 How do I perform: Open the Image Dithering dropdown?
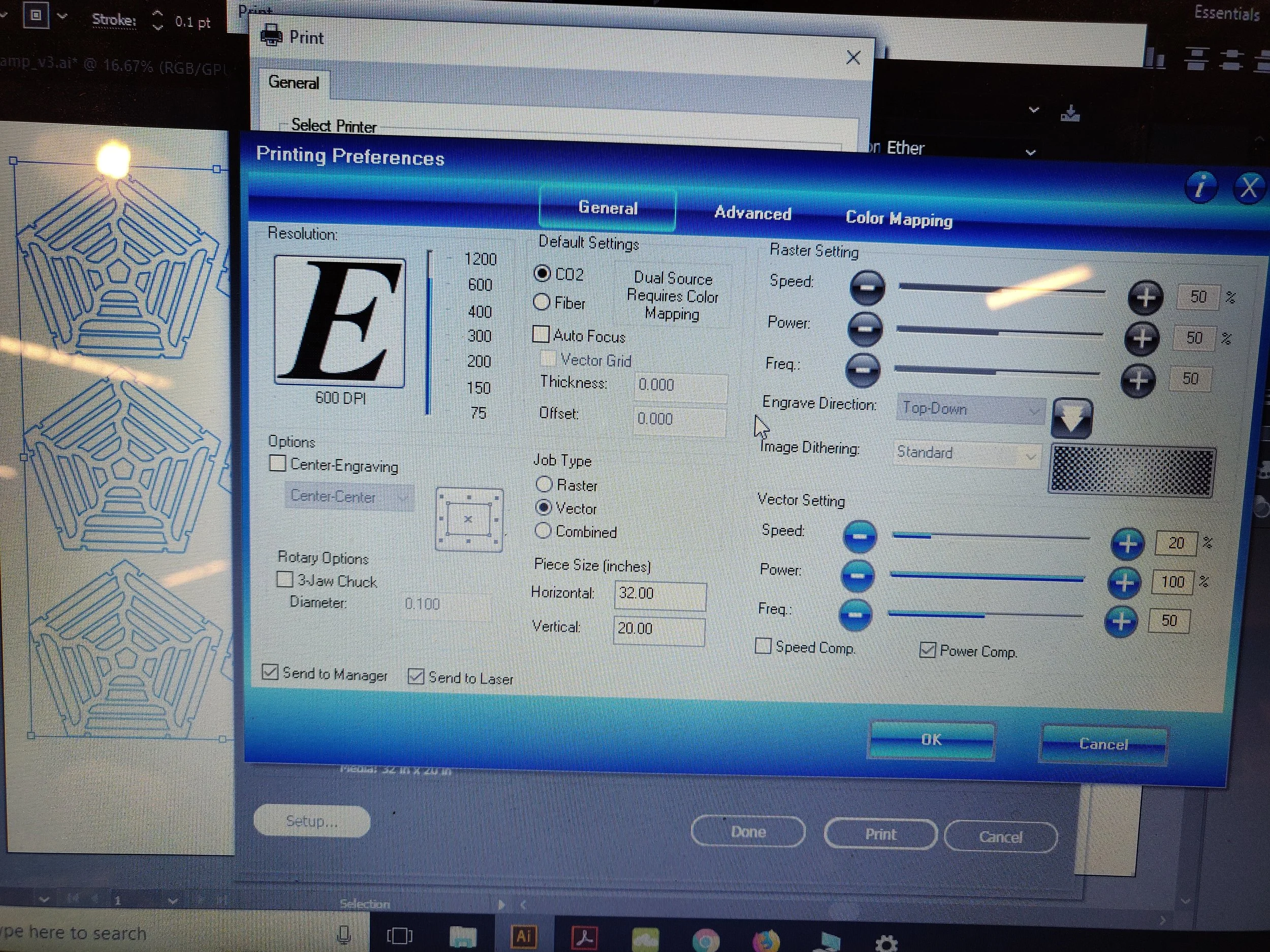click(x=967, y=454)
